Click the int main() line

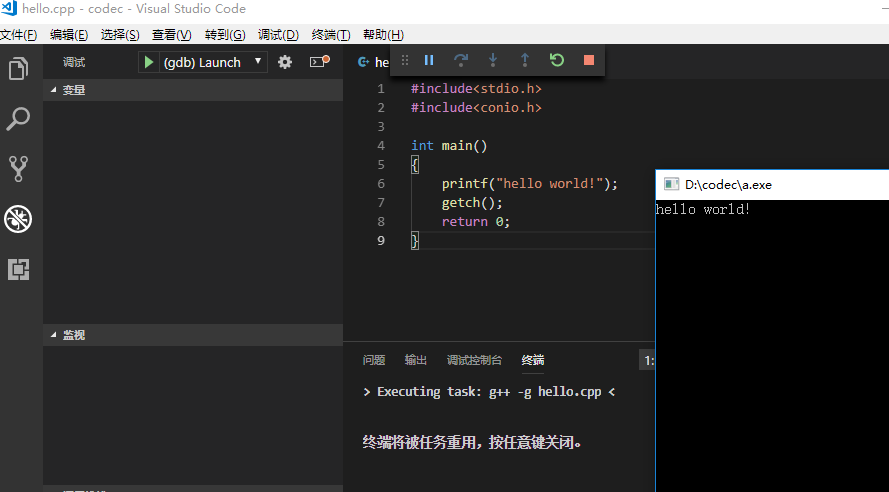click(x=449, y=146)
